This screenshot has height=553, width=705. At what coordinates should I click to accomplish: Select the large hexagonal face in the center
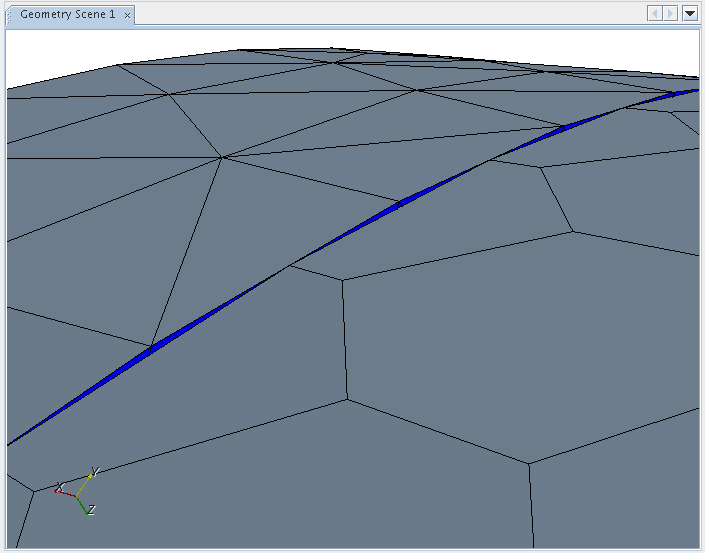pos(500,340)
